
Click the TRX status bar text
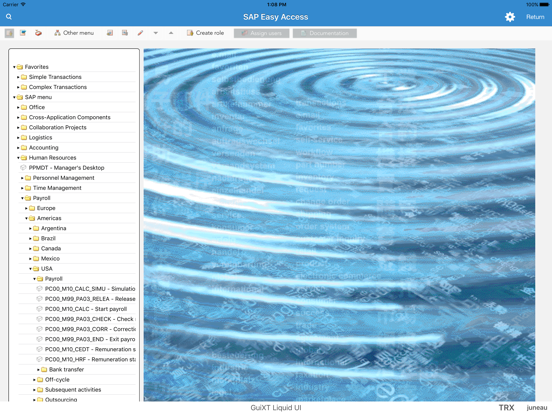pyautogui.click(x=506, y=408)
